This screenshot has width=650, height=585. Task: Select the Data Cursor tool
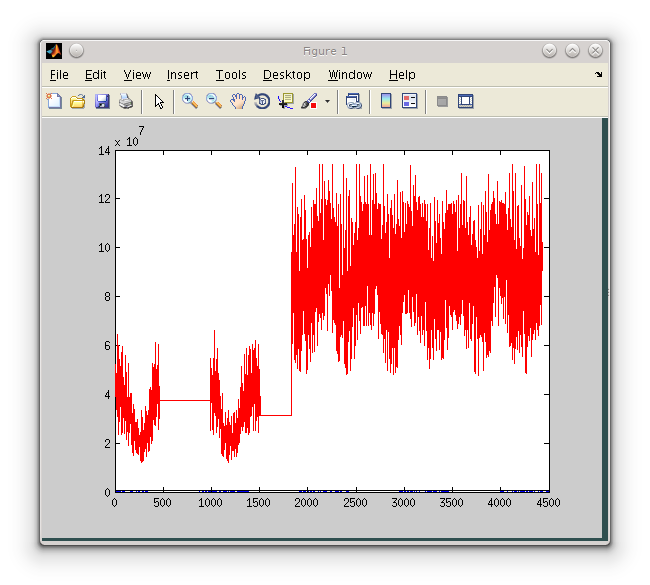tap(286, 101)
